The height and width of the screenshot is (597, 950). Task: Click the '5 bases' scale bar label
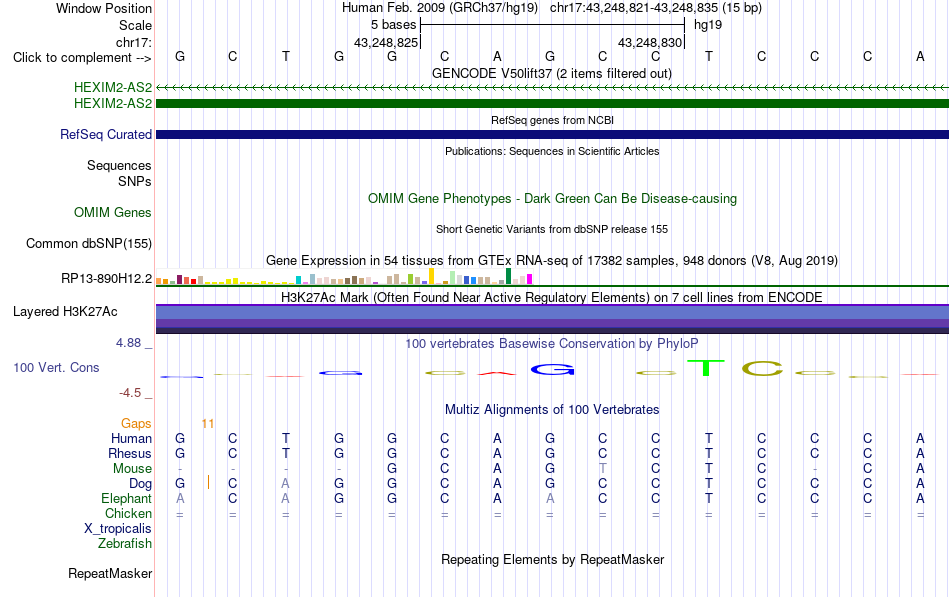coord(394,25)
